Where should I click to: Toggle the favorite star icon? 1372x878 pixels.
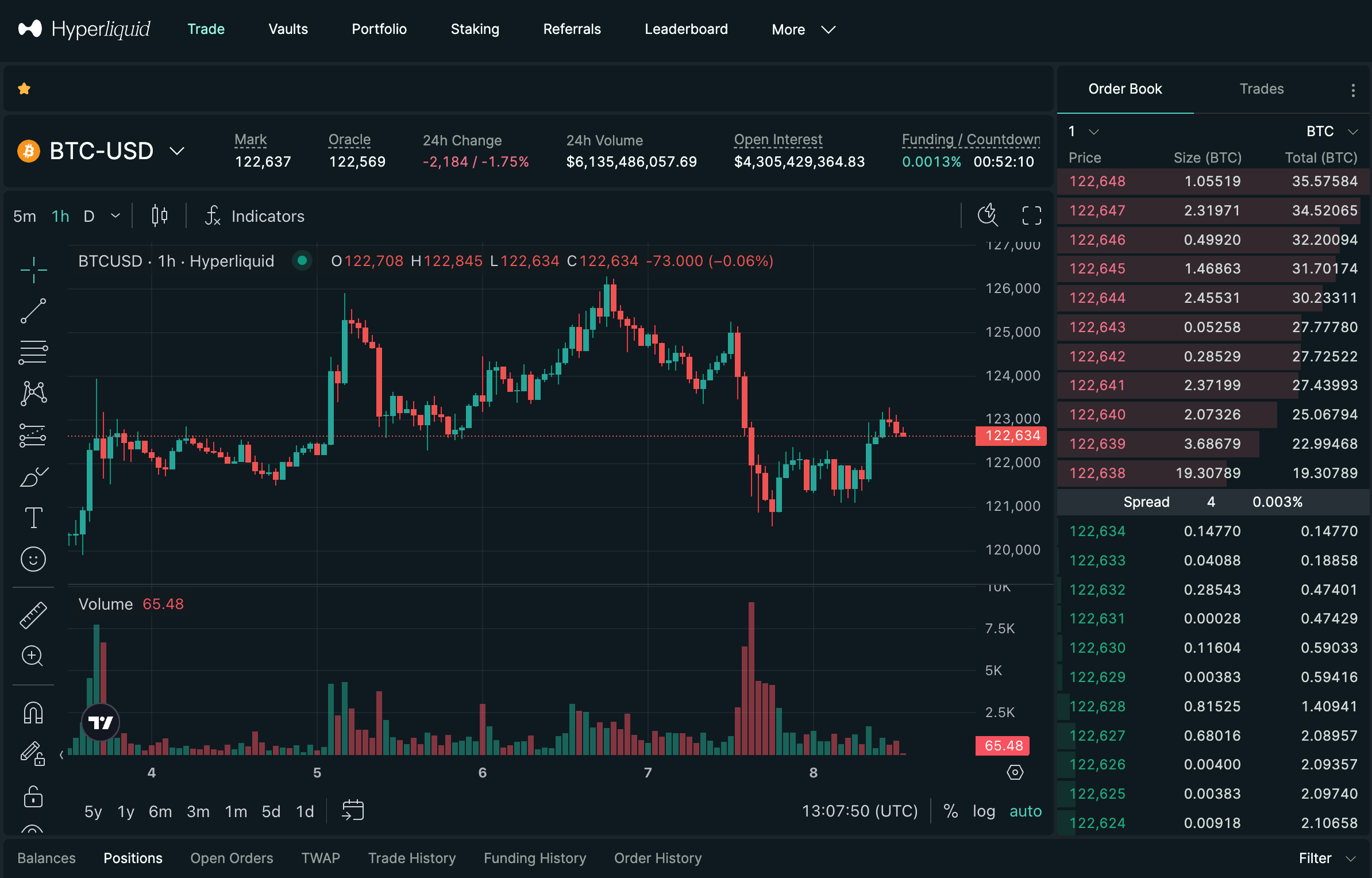24,88
